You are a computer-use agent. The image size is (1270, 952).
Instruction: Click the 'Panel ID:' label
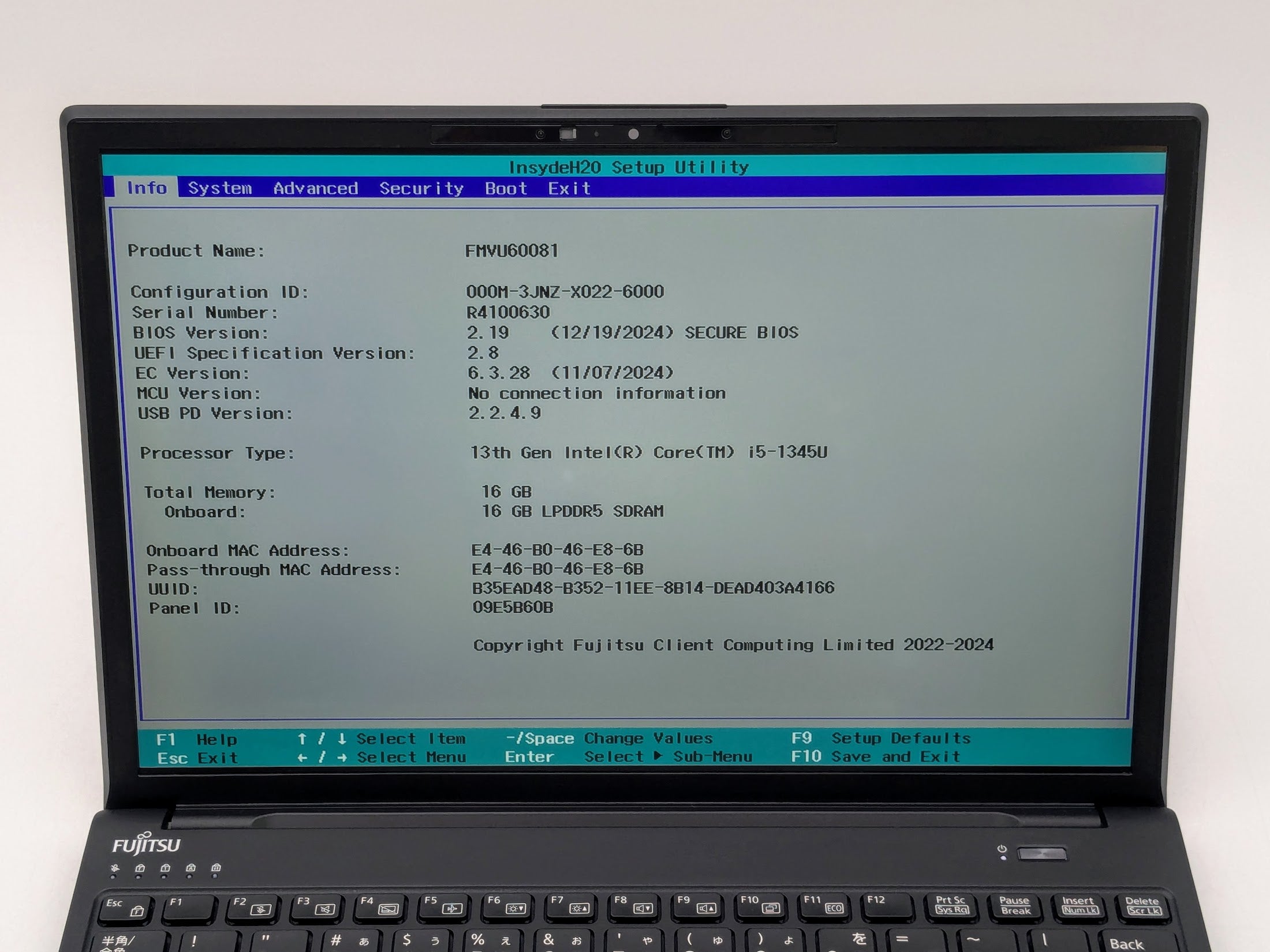point(195,608)
